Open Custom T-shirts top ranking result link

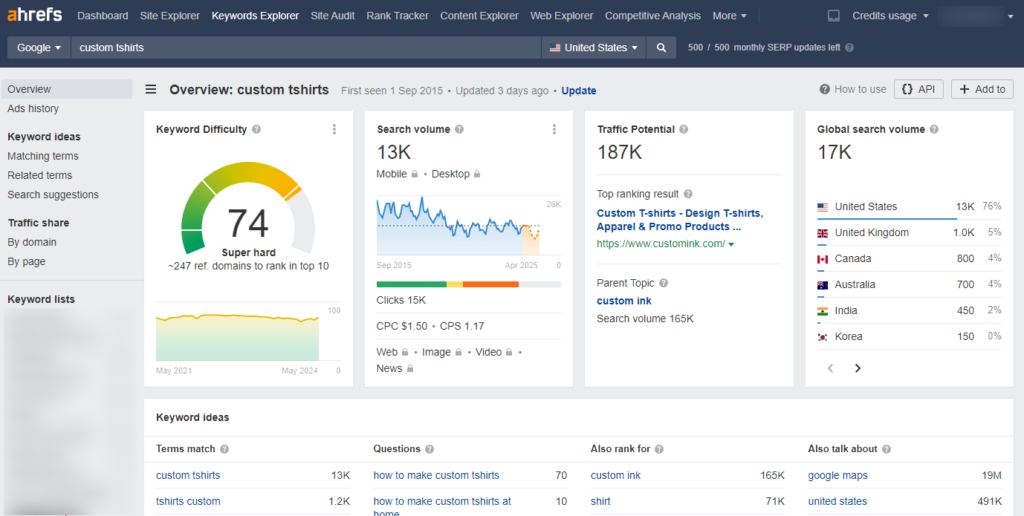click(x=680, y=220)
